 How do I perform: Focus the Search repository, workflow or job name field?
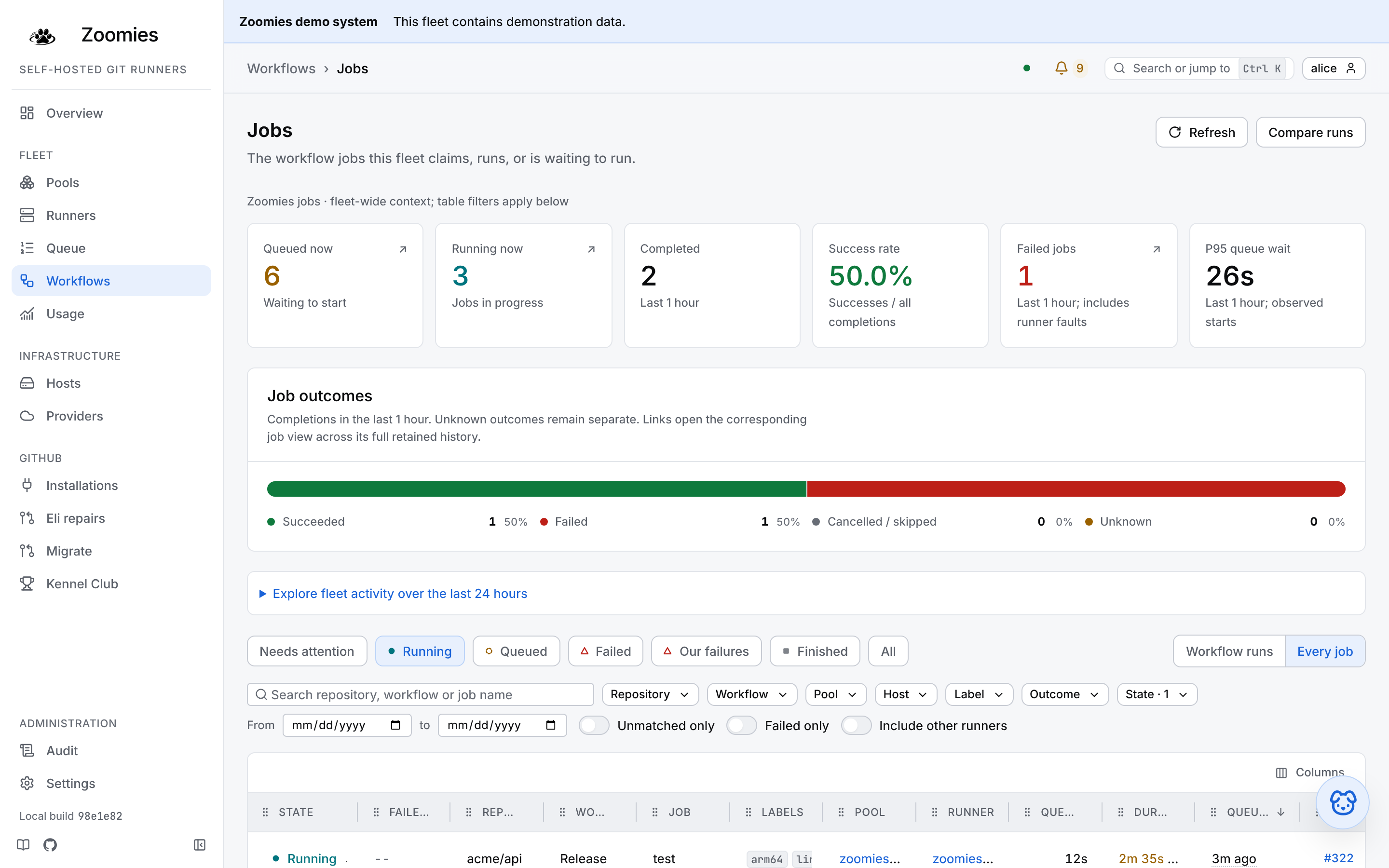pos(421,694)
